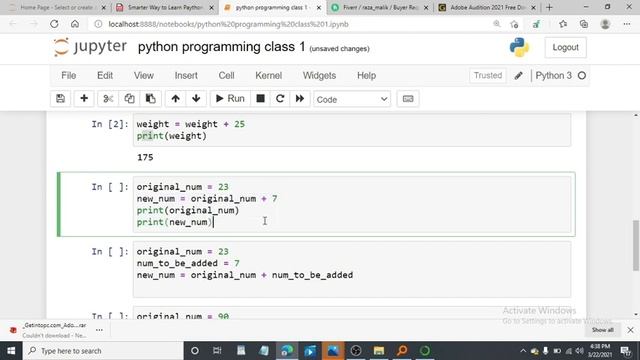Open the browser collections icon

[x=584, y=24]
